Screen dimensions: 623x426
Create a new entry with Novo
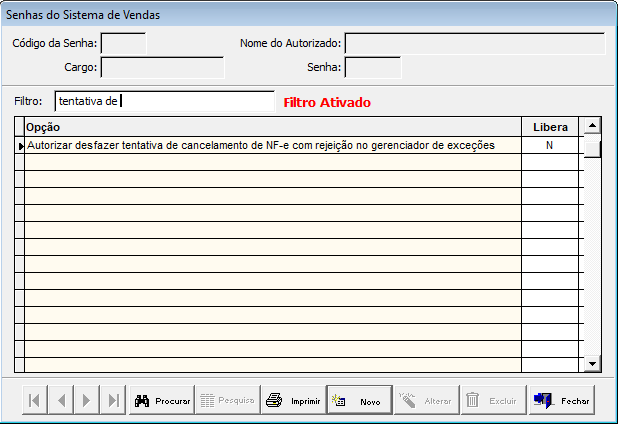point(360,400)
